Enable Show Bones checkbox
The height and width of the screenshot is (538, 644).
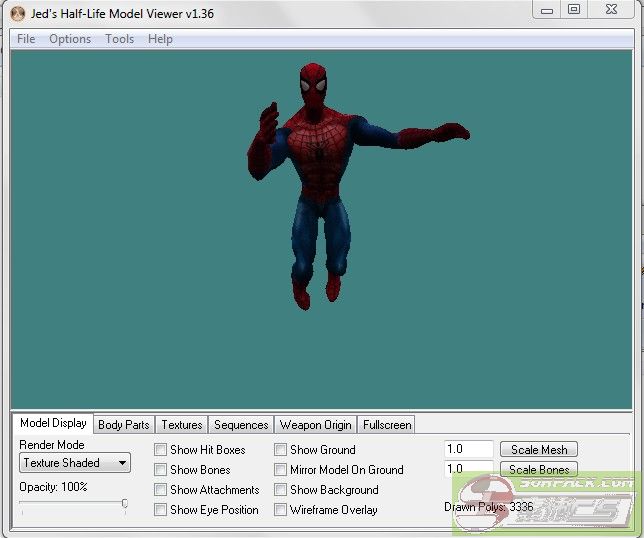pyautogui.click(x=160, y=469)
